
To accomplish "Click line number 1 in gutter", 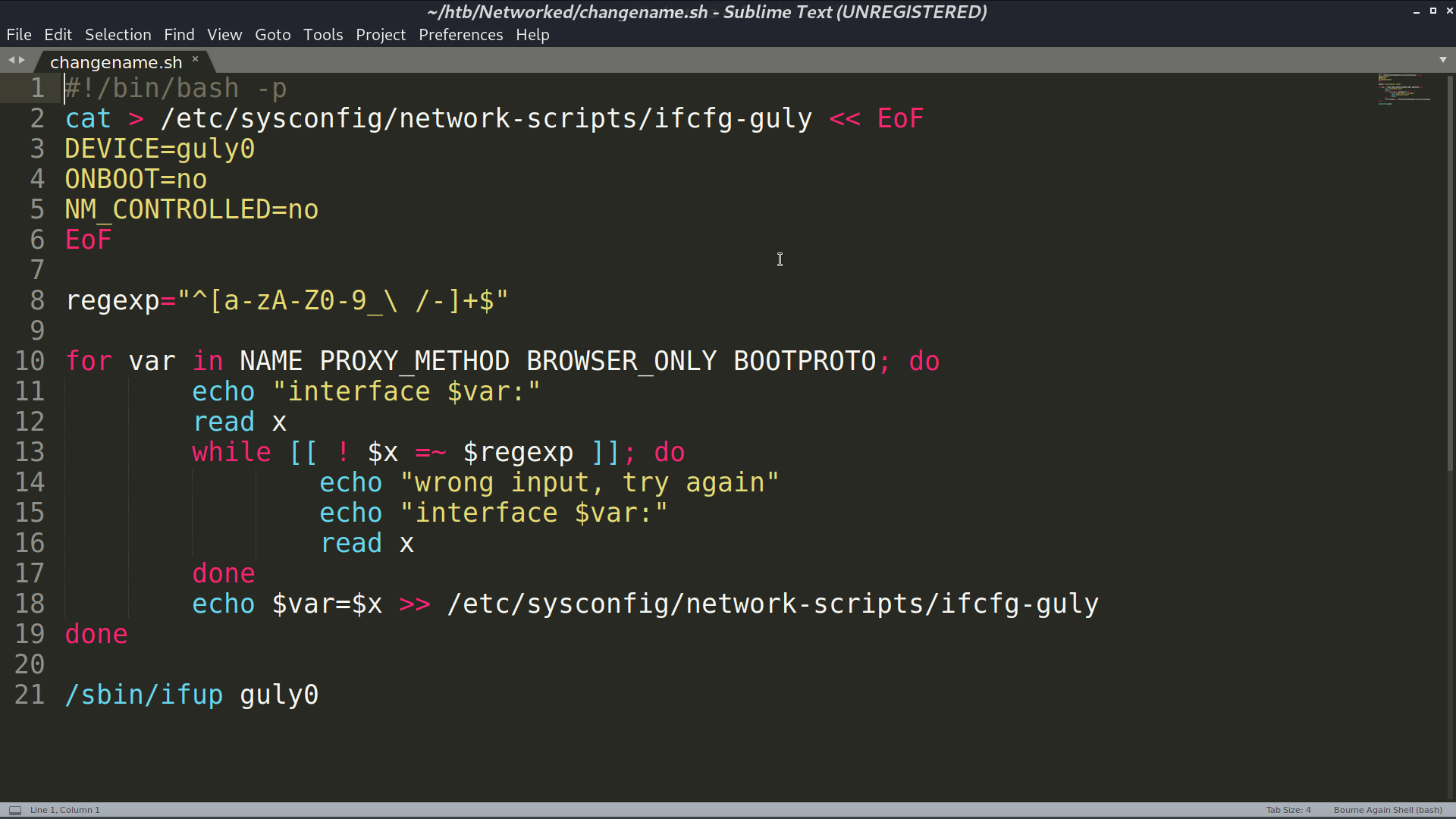I will [37, 88].
